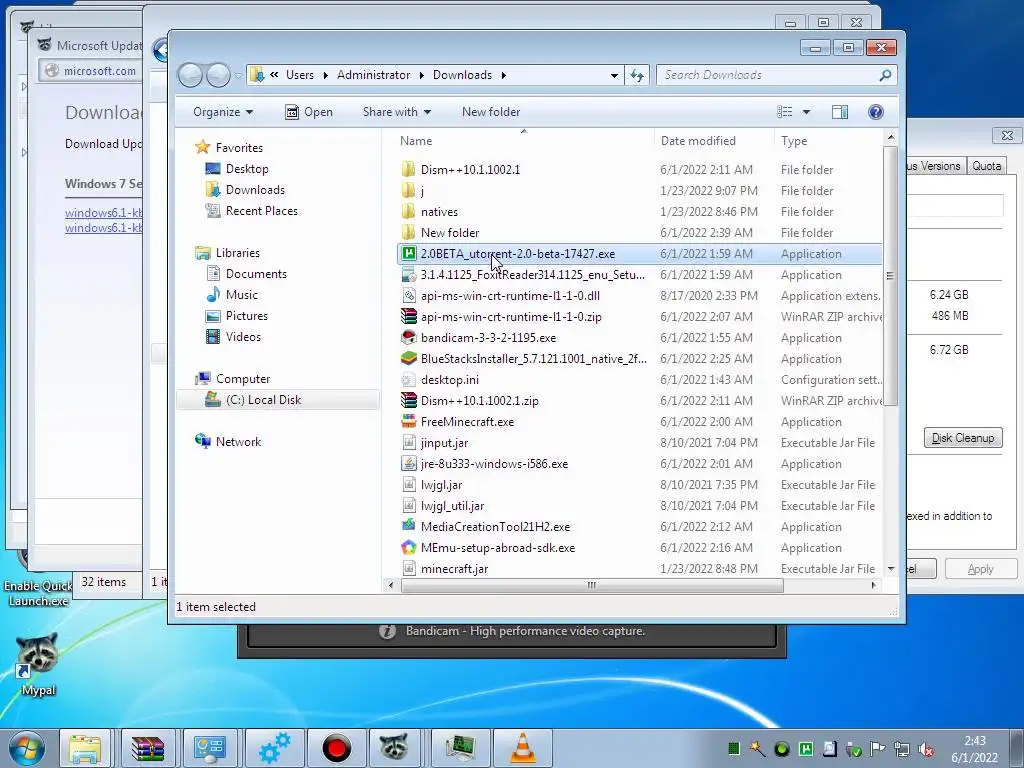This screenshot has width=1024, height=768.
Task: Click the Bandicam record button in taskbar
Action: [336, 748]
